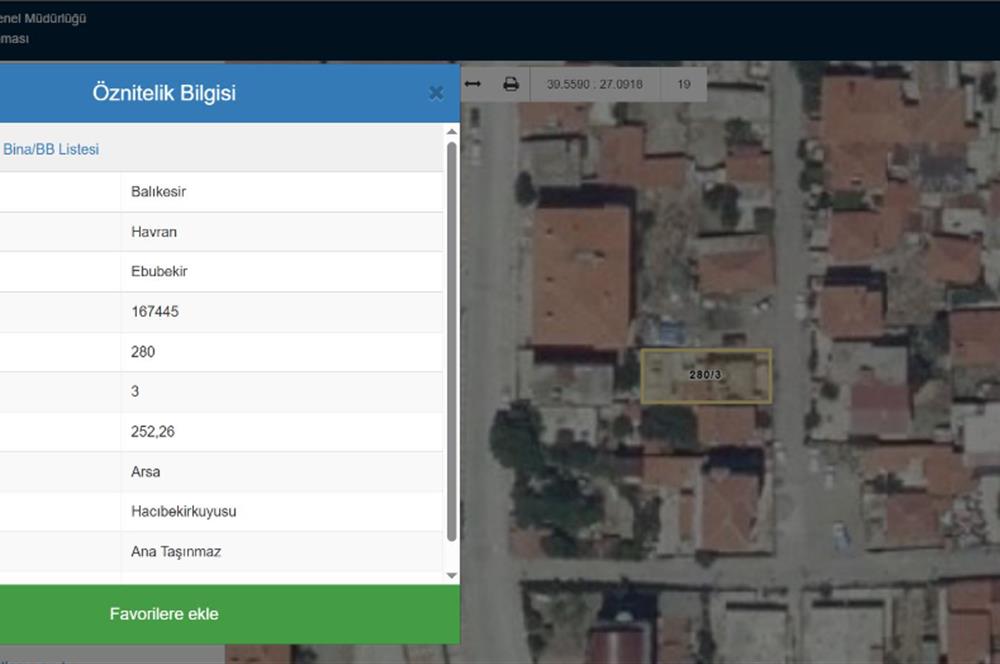Open the Bina/BB Listesi tab
This screenshot has width=1000, height=664.
tap(51, 149)
